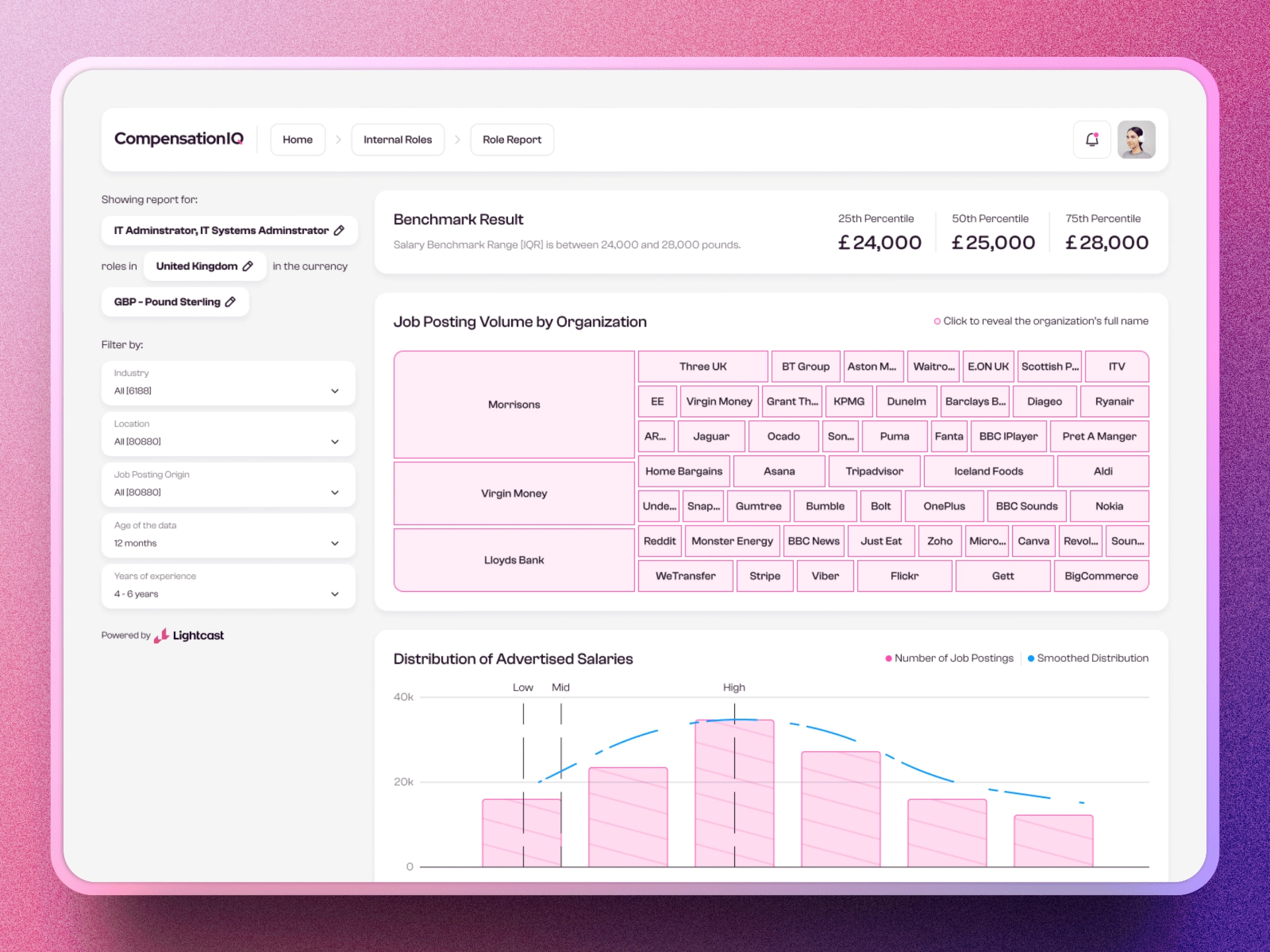The width and height of the screenshot is (1270, 952).
Task: Expand the Location filter dropdown
Action: (x=228, y=434)
